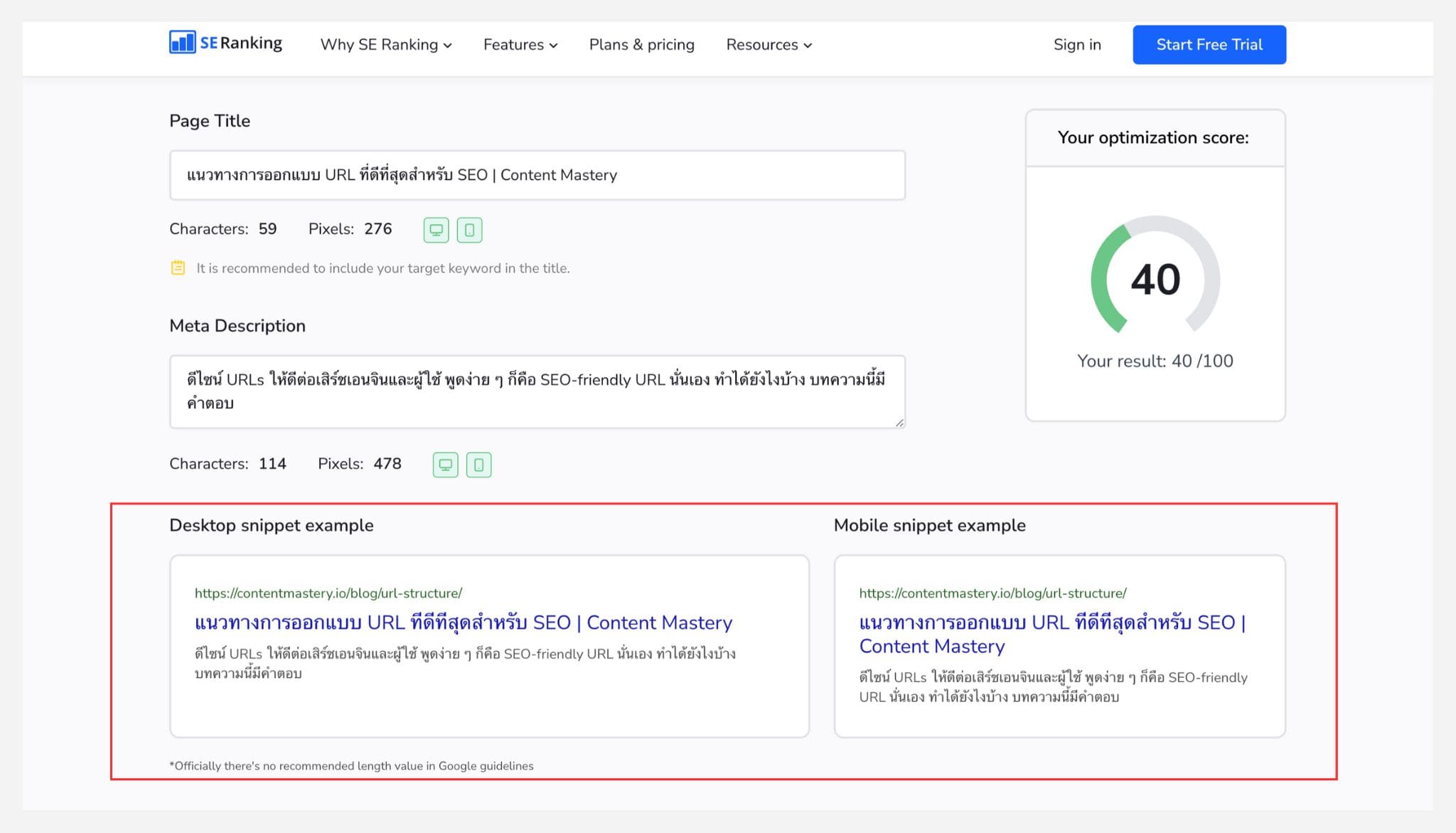Click the mobile snippet URL contentmastery.io
This screenshot has height=833, width=1456.
[992, 593]
